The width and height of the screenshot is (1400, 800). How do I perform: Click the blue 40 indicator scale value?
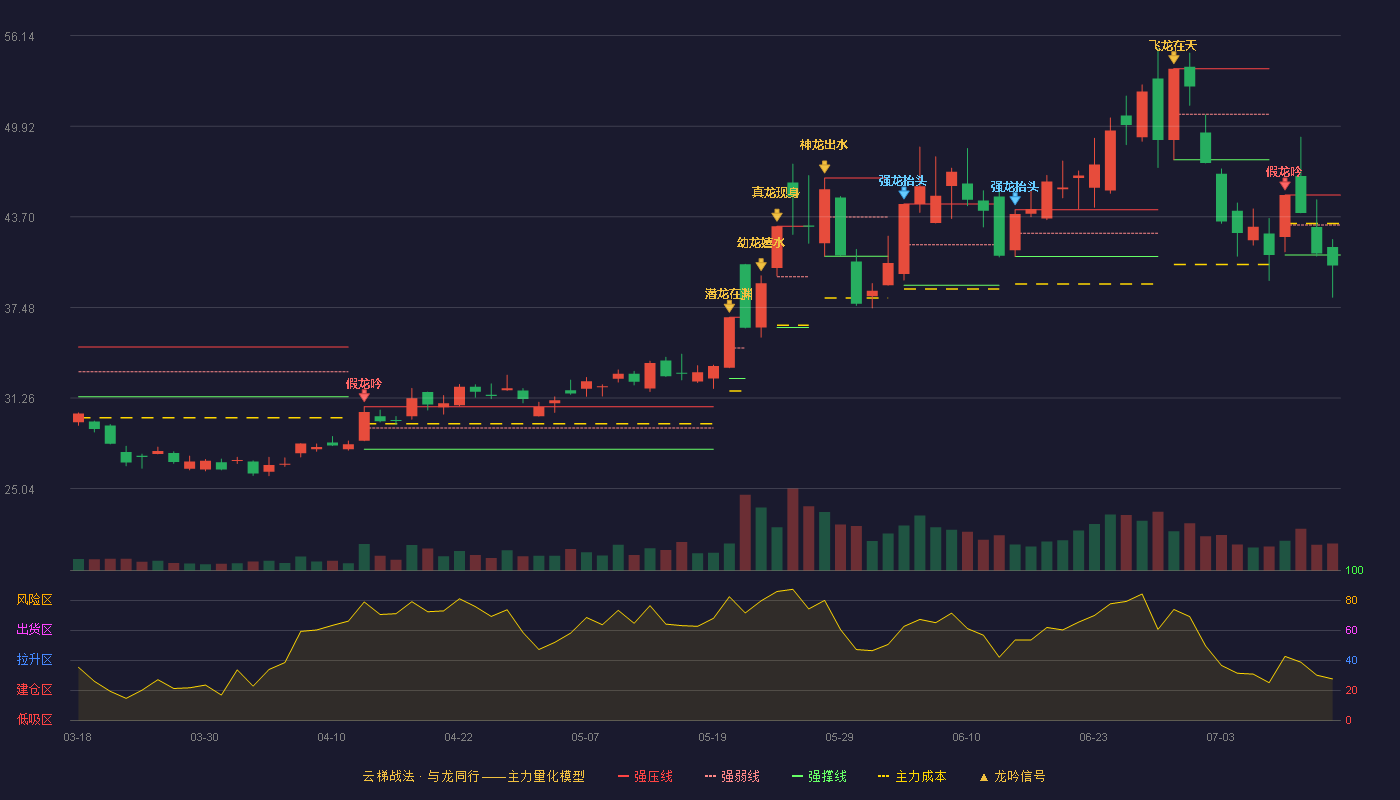click(x=1351, y=660)
